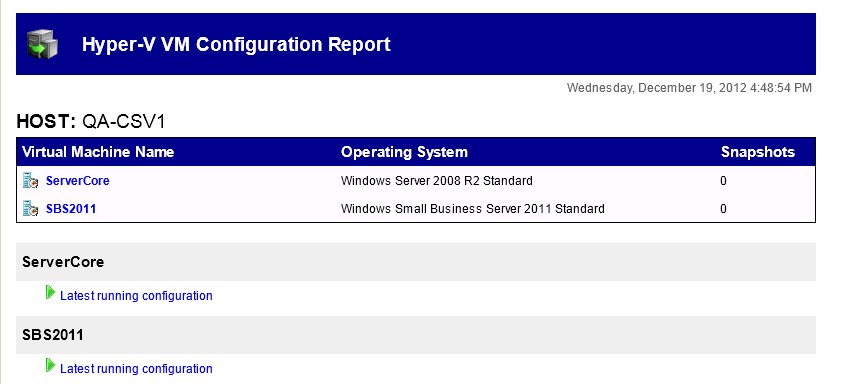This screenshot has height=384, width=848.
Task: Click the Hyper-V report server icon in header
Action: click(x=42, y=44)
